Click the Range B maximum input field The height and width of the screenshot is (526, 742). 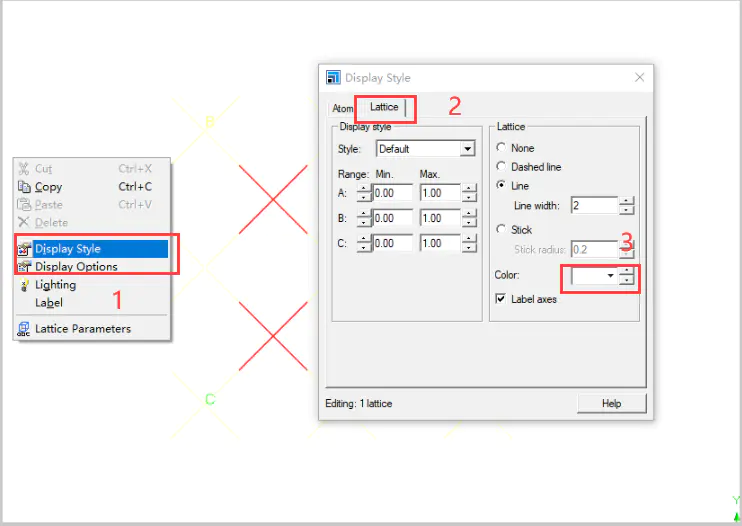440,218
